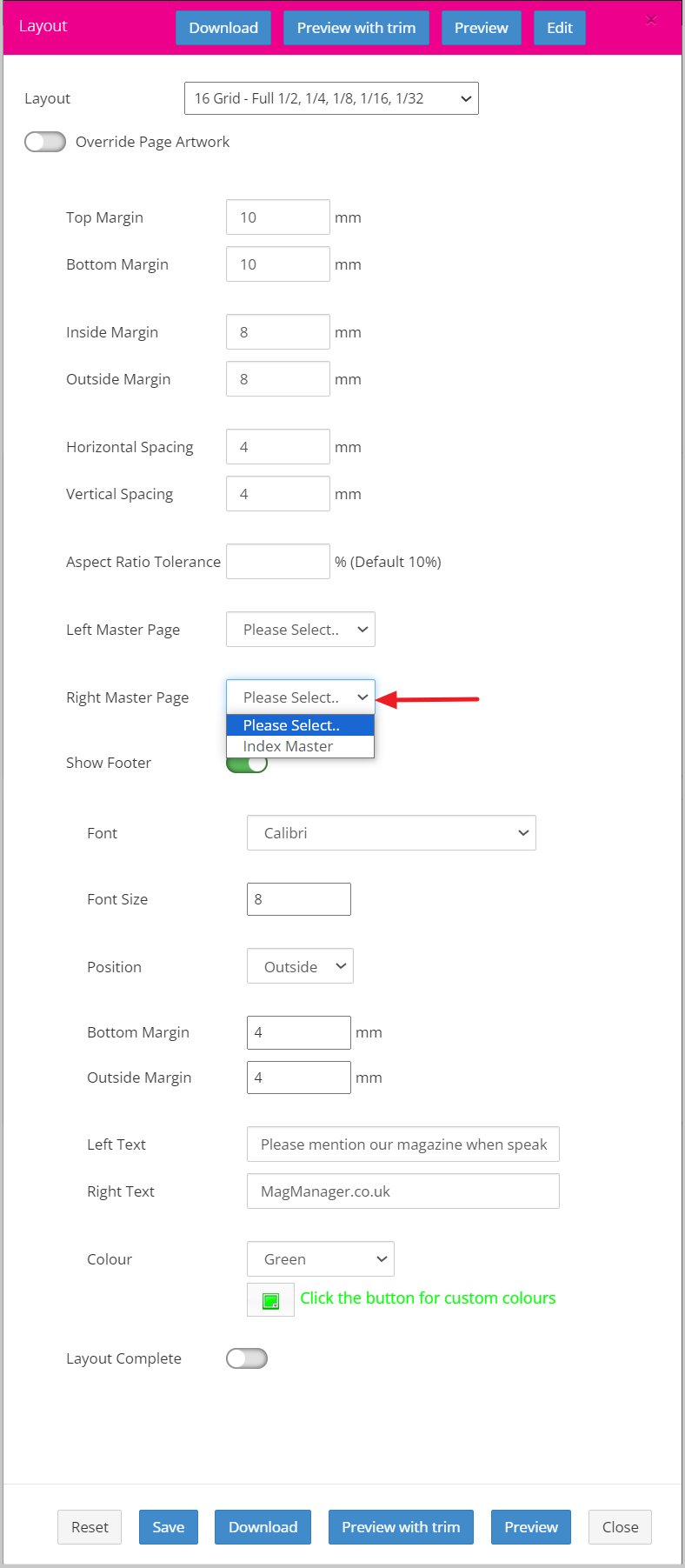Click the Left Text input field
This screenshot has height=1568, width=685.
[403, 1144]
